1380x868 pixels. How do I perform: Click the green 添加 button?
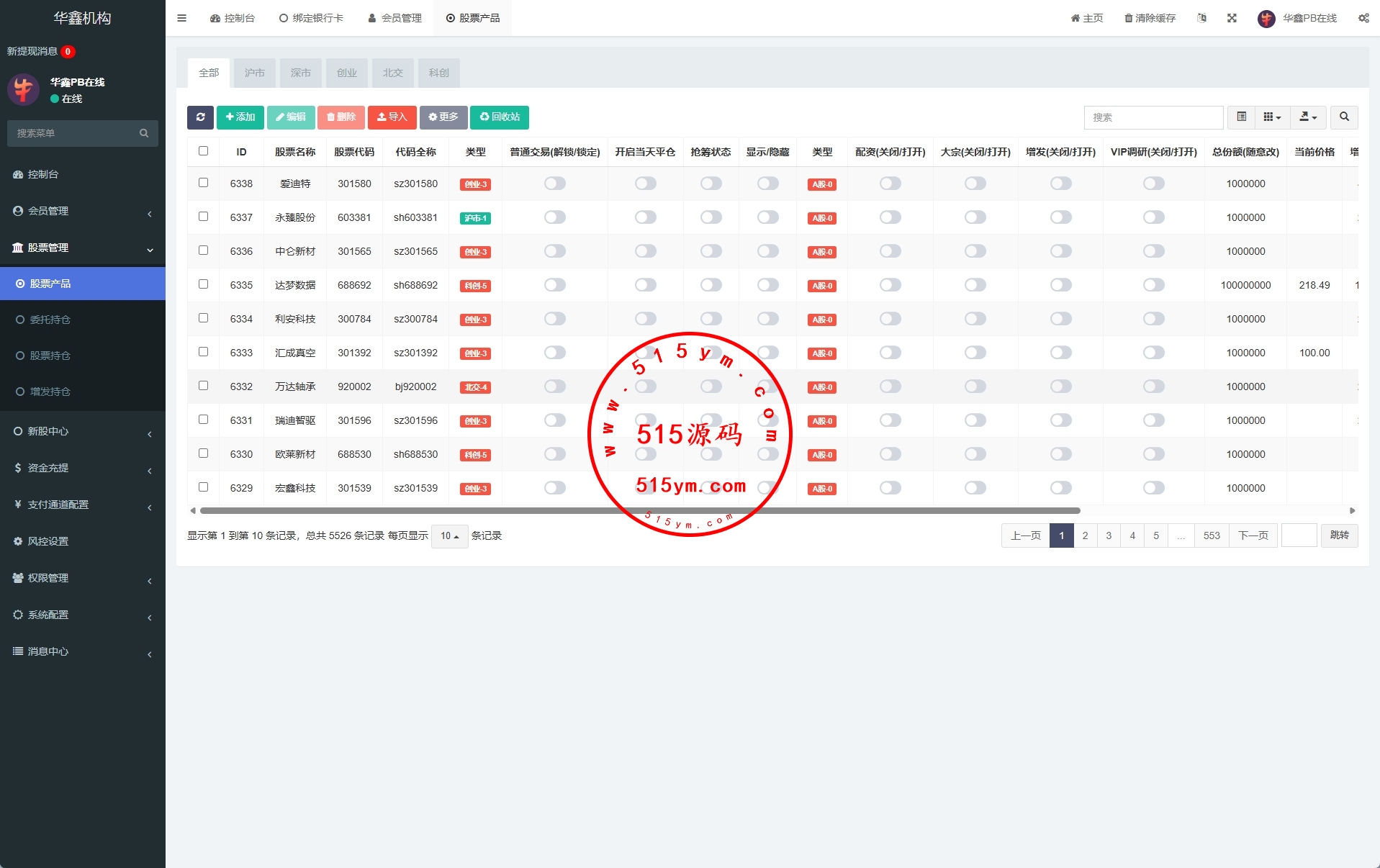(x=240, y=117)
